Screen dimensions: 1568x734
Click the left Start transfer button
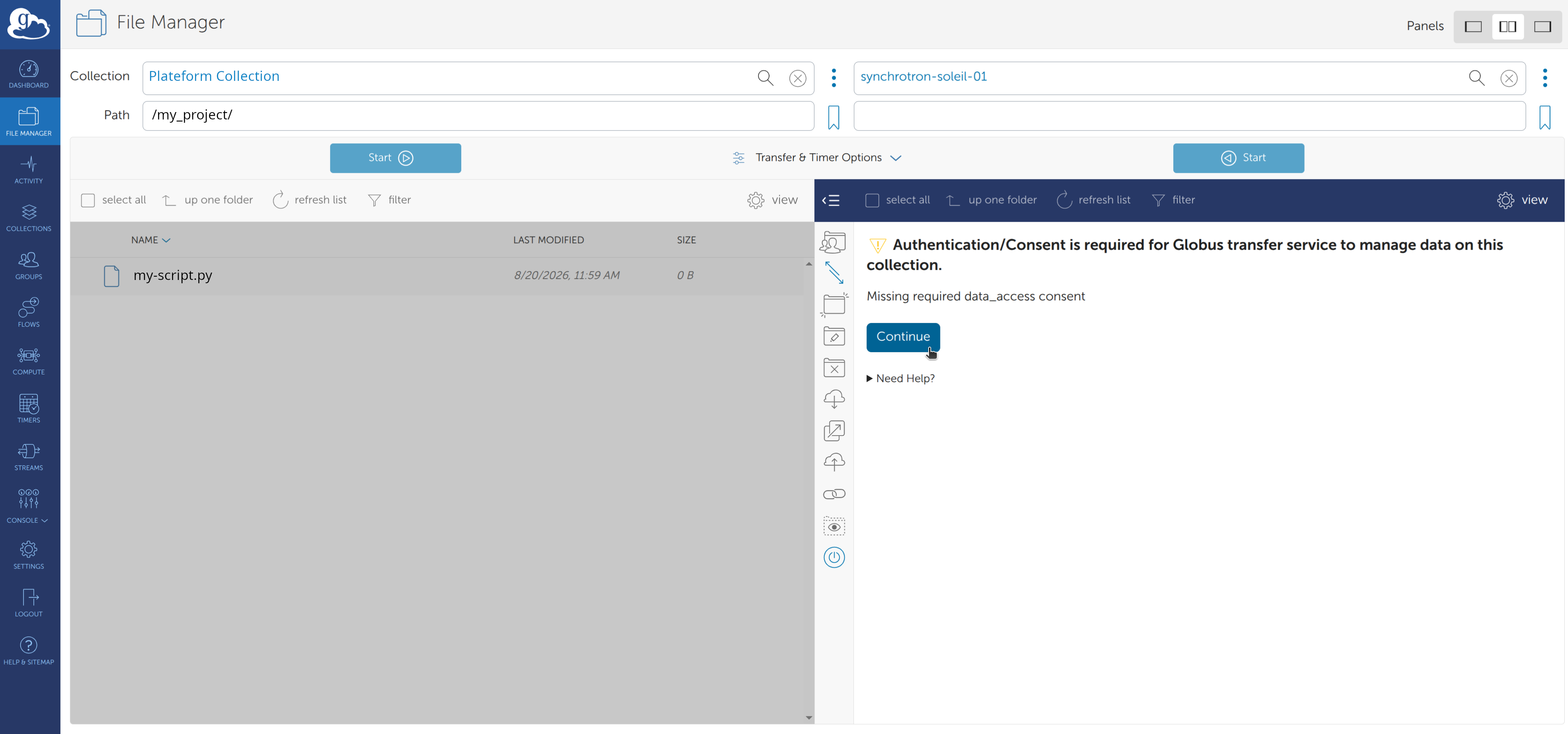pyautogui.click(x=395, y=158)
